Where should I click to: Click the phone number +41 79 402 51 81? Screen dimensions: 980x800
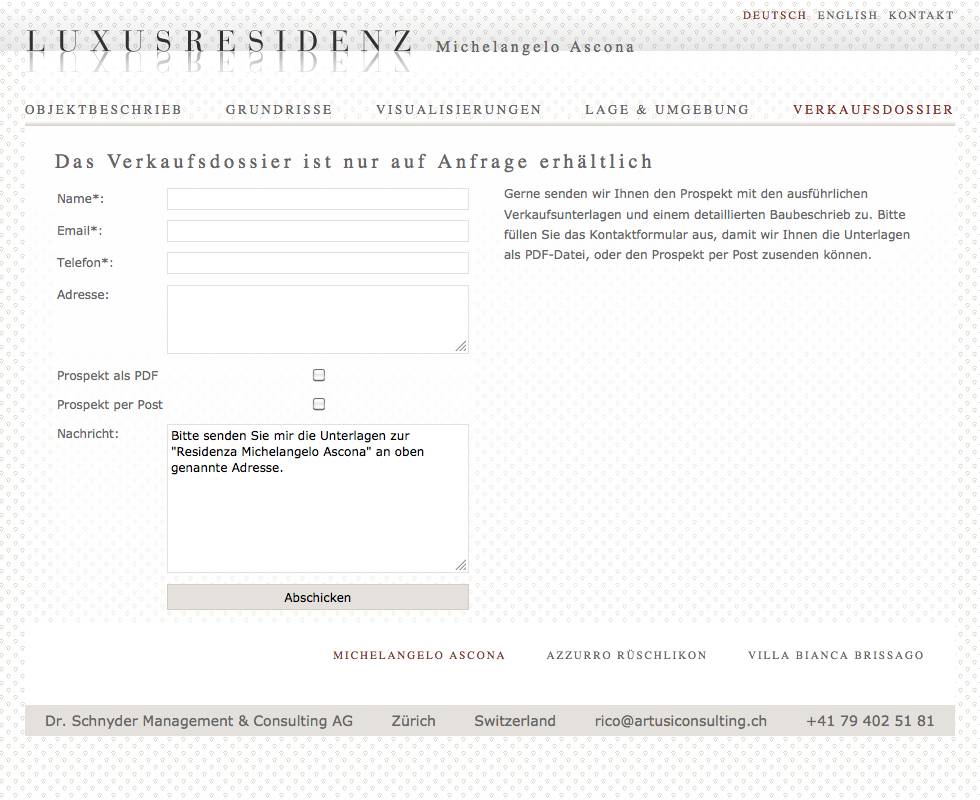[x=870, y=721]
